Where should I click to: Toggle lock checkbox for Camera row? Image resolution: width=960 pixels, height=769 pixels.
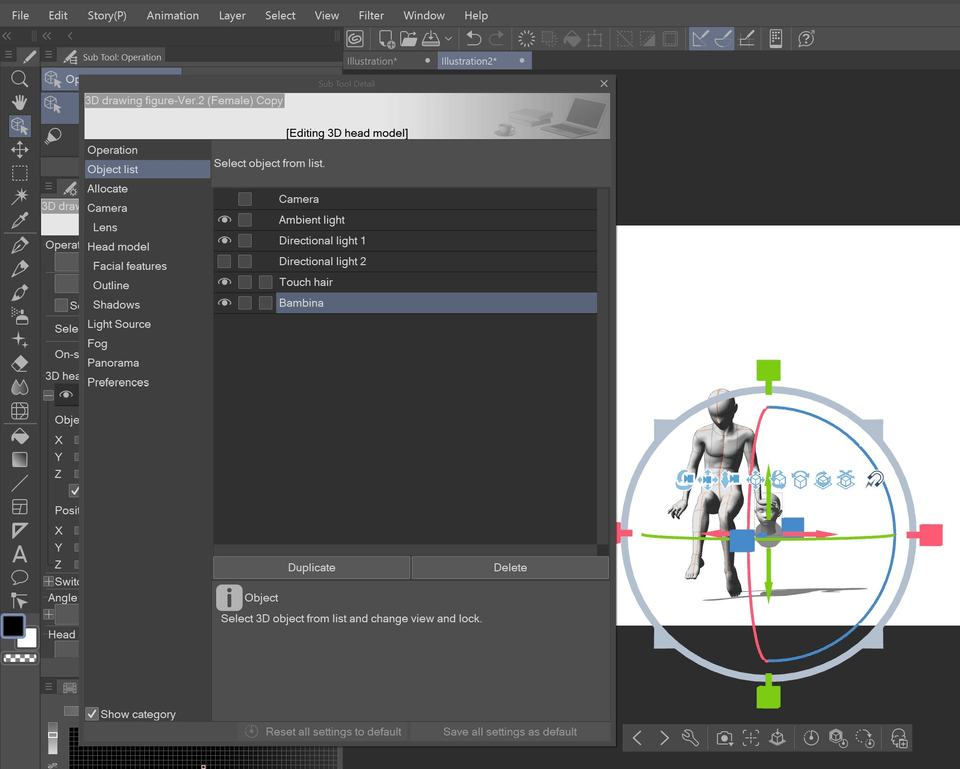(x=245, y=199)
